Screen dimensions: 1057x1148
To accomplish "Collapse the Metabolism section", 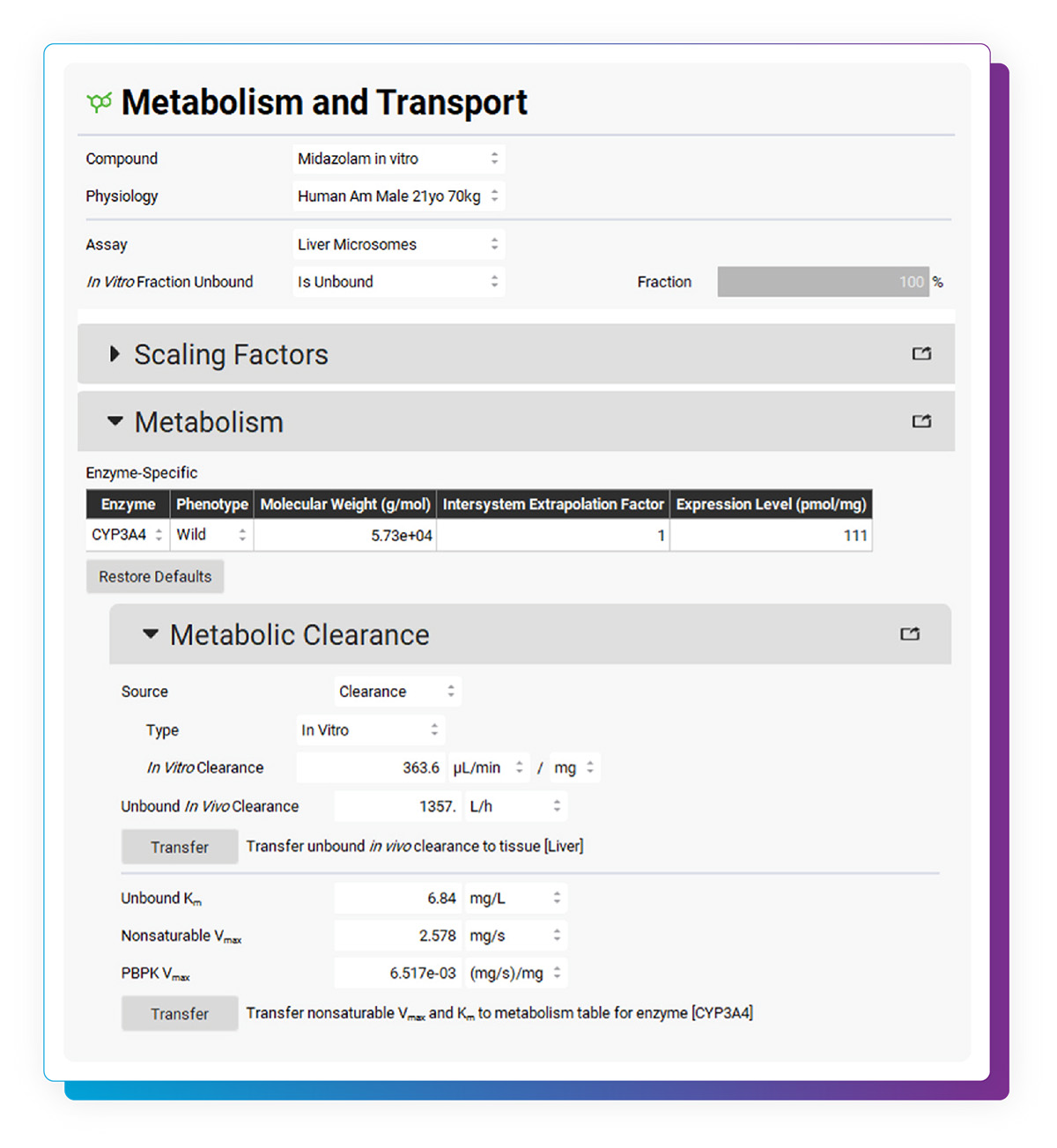I will (x=115, y=421).
